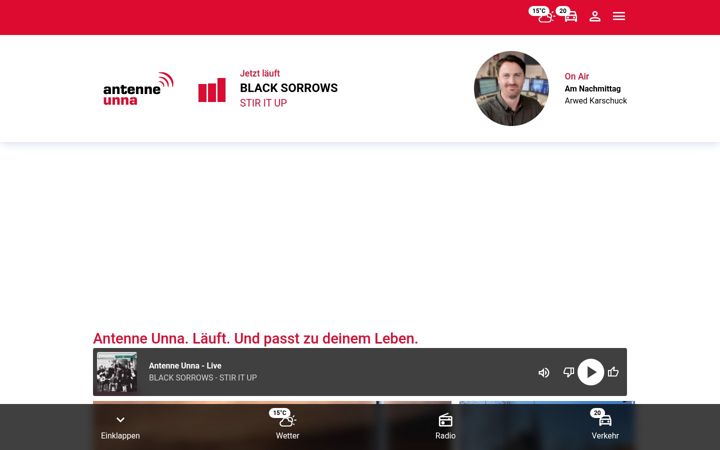Collapse bottom bar with Einklappen
Screen dimensions: 720x450
pyautogui.click(x=120, y=427)
